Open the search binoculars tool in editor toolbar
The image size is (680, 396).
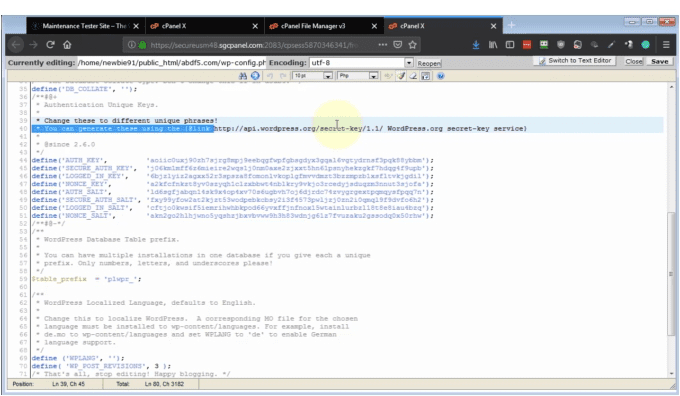[243, 76]
